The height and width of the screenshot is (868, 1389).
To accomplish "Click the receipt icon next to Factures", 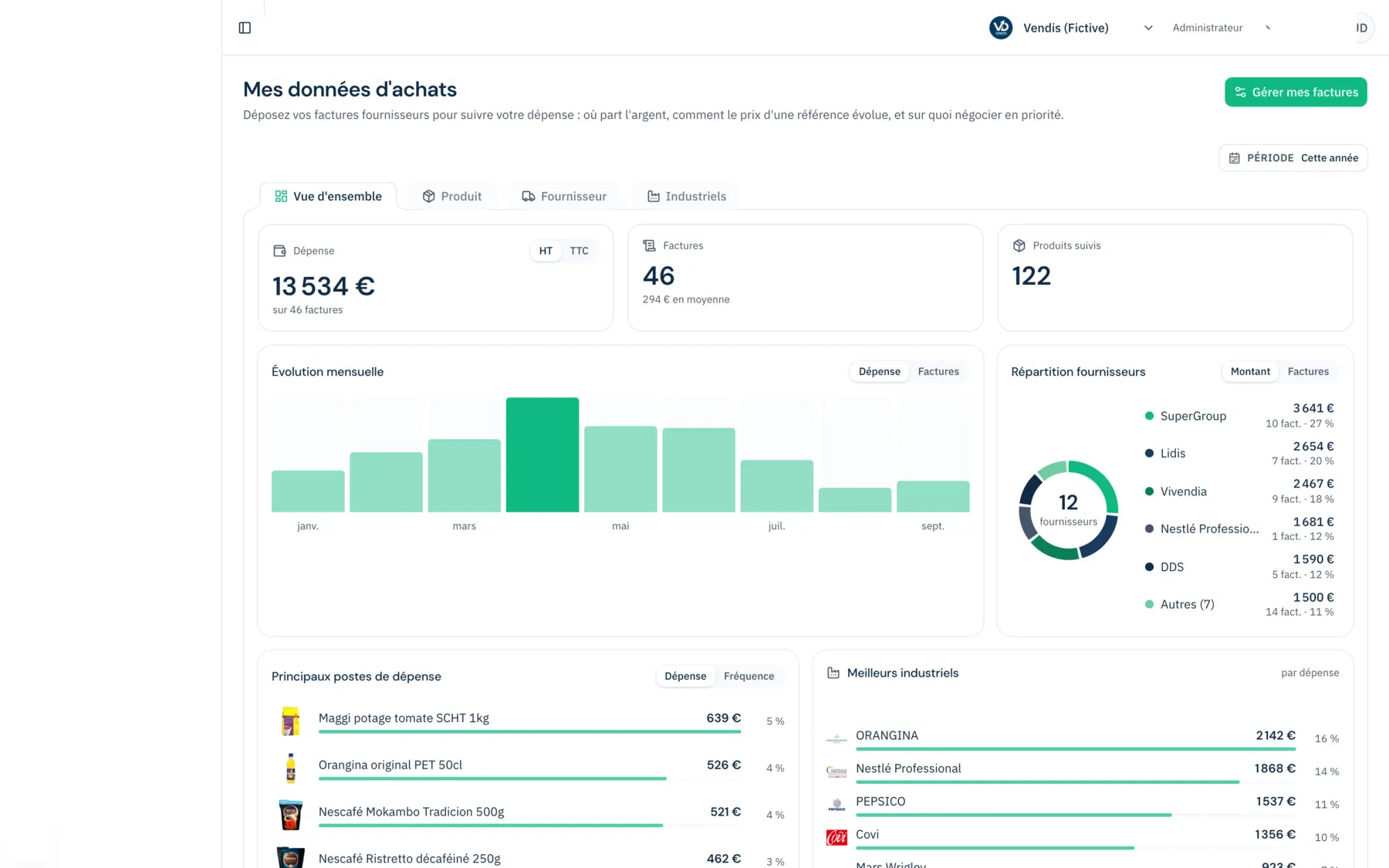I will pyautogui.click(x=649, y=245).
